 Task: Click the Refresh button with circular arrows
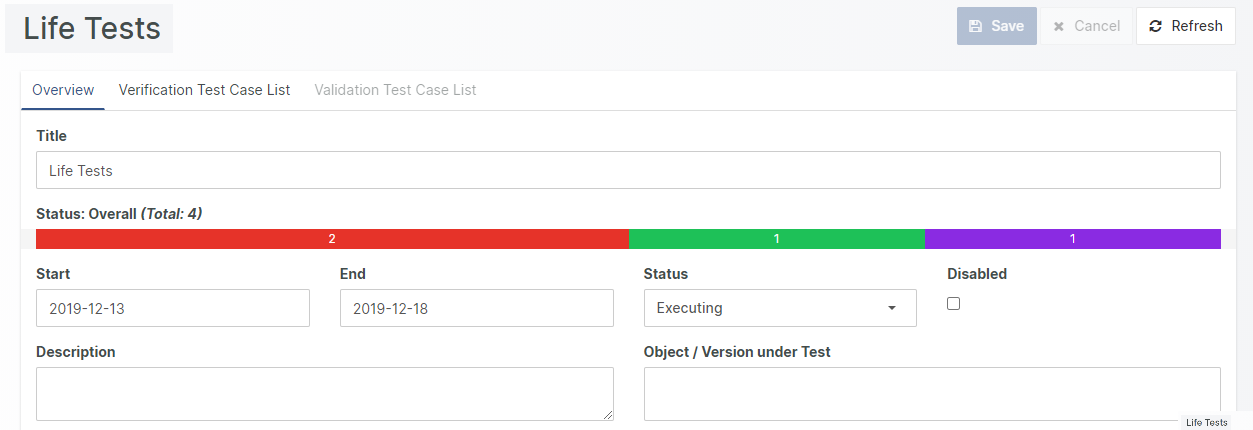(1185, 26)
